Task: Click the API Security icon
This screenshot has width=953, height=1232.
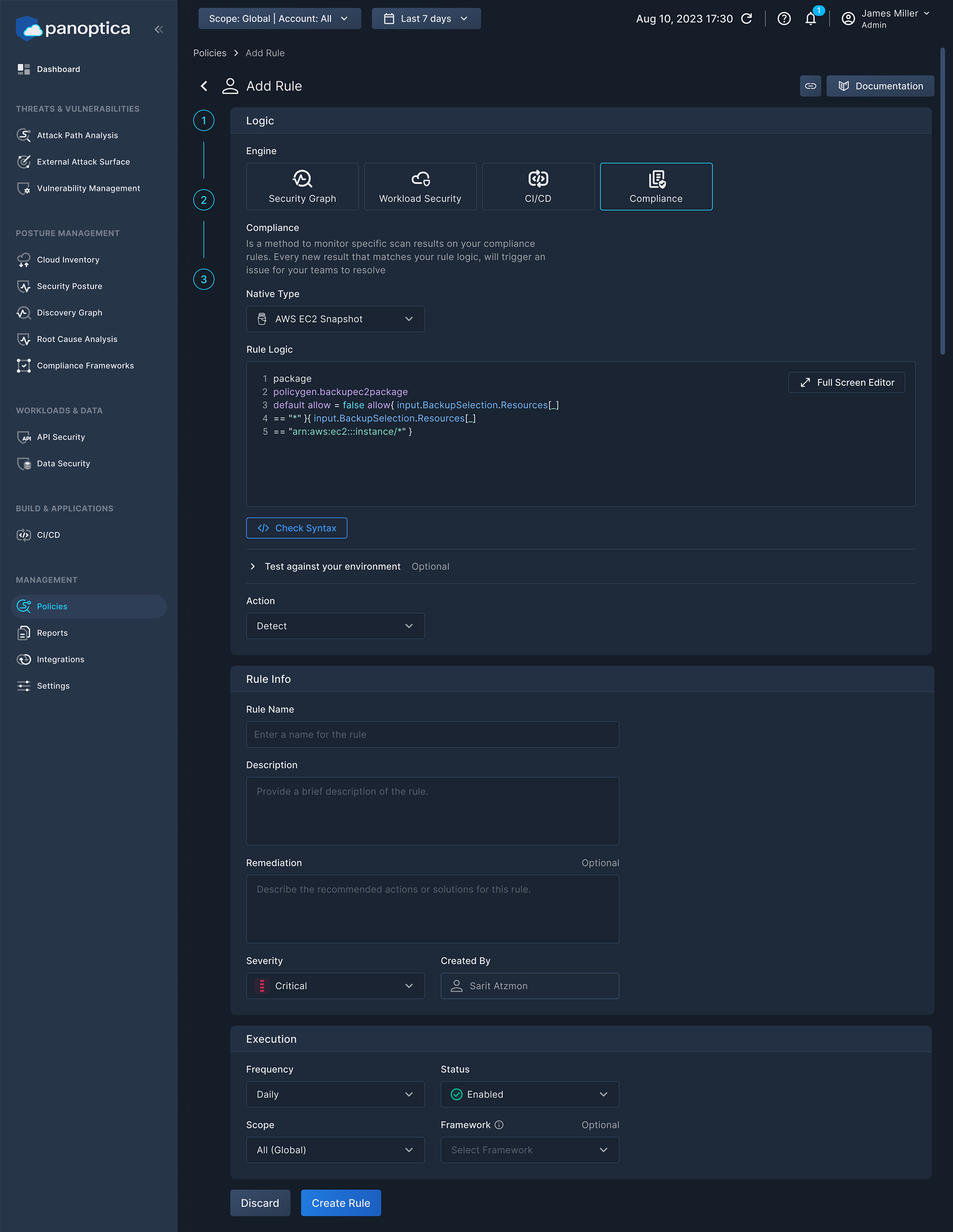Action: click(x=24, y=437)
